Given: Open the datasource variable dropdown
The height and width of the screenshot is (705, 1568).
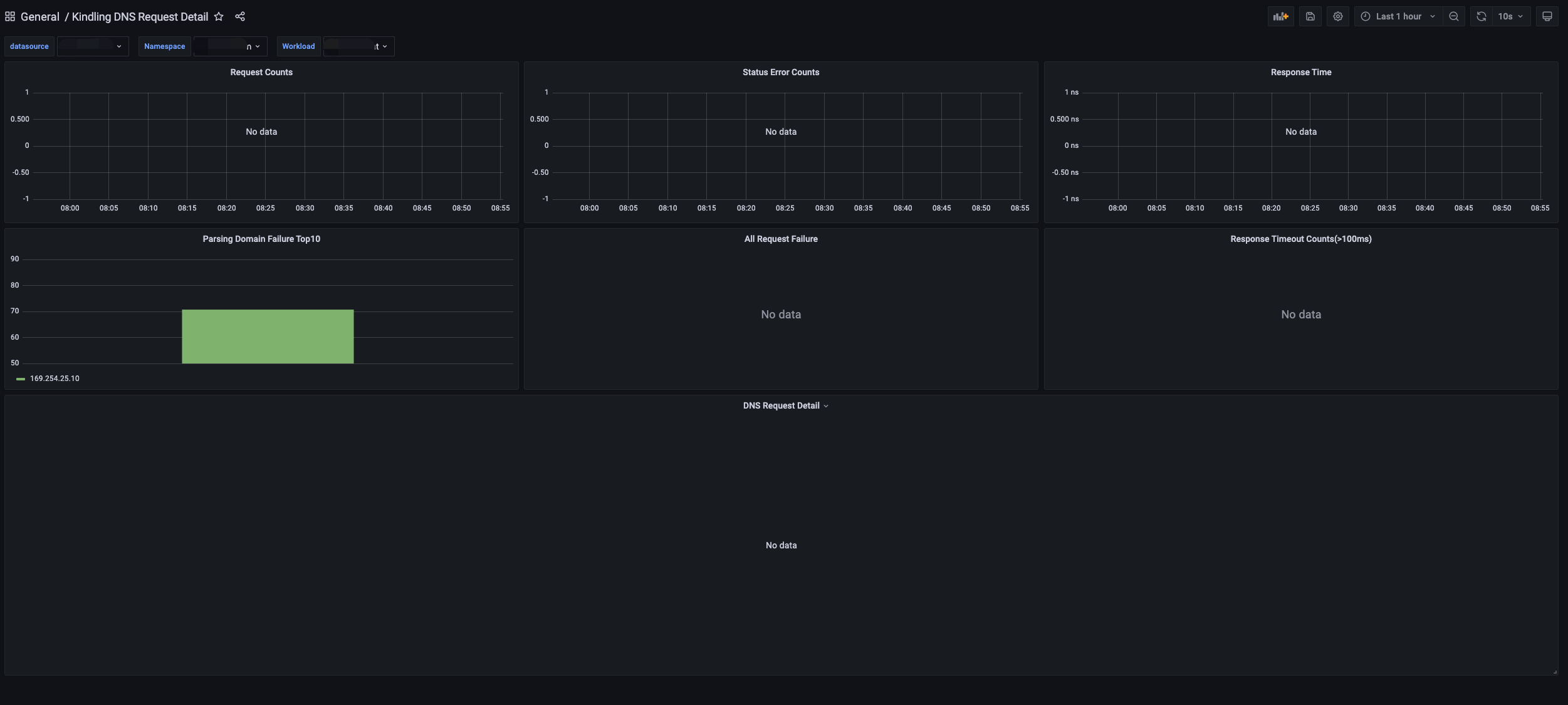Looking at the screenshot, I should pyautogui.click(x=93, y=46).
